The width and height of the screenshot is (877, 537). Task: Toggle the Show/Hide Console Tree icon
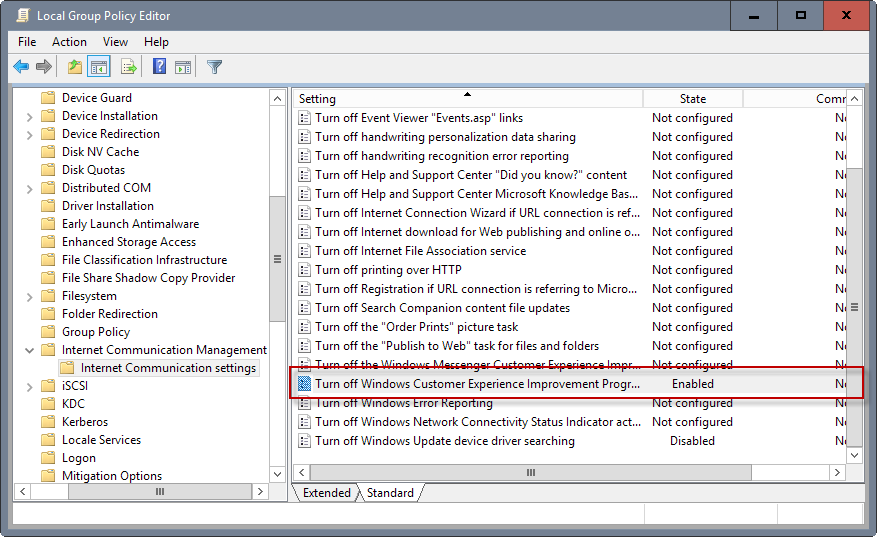click(99, 67)
